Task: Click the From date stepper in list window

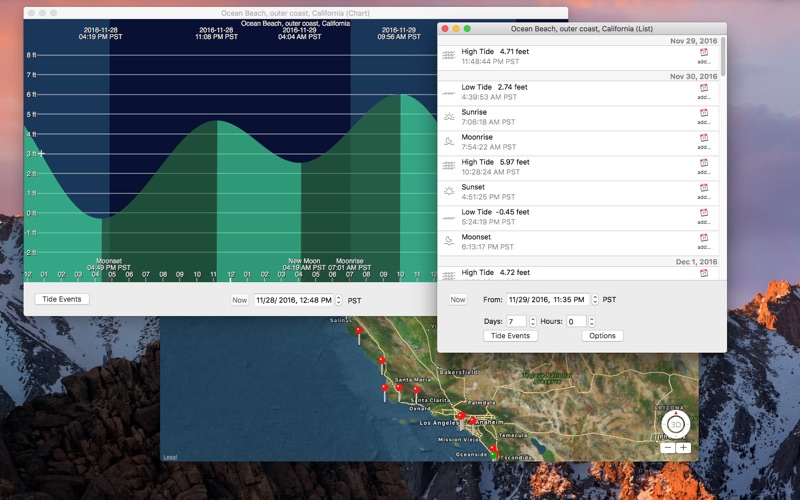Action: (x=595, y=299)
